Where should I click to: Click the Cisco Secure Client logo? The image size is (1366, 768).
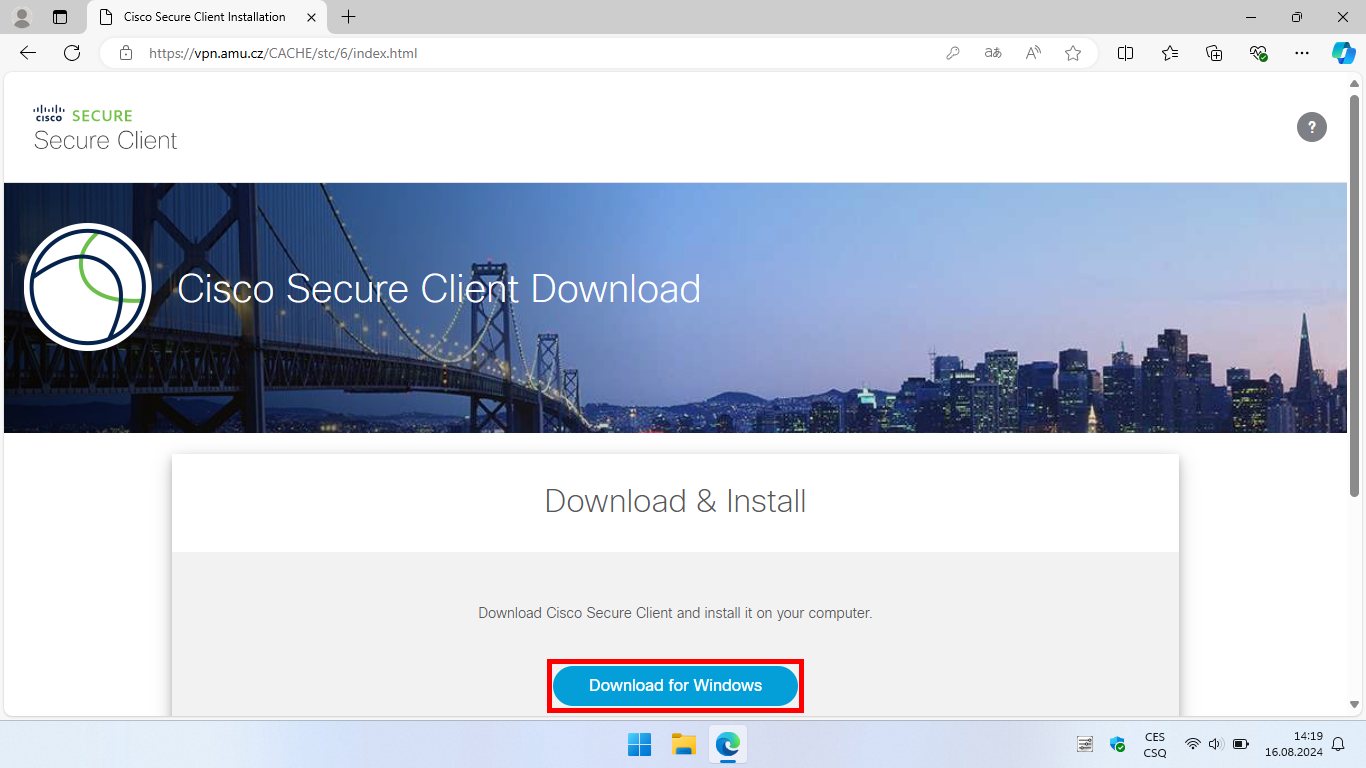tap(105, 128)
